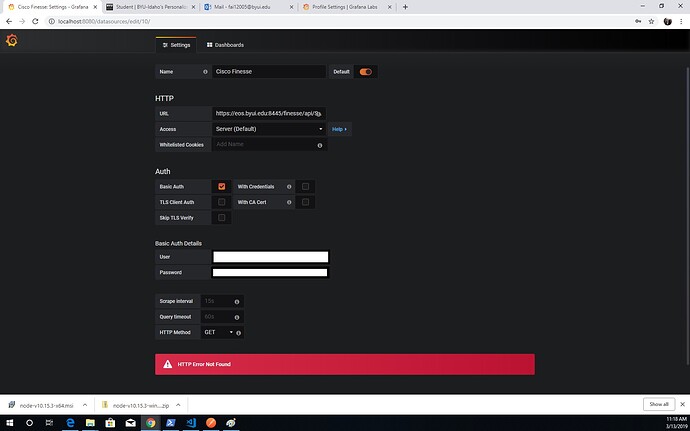Open Visual Studio Code from the taskbar
This screenshot has width=690, height=431.
[191, 423]
